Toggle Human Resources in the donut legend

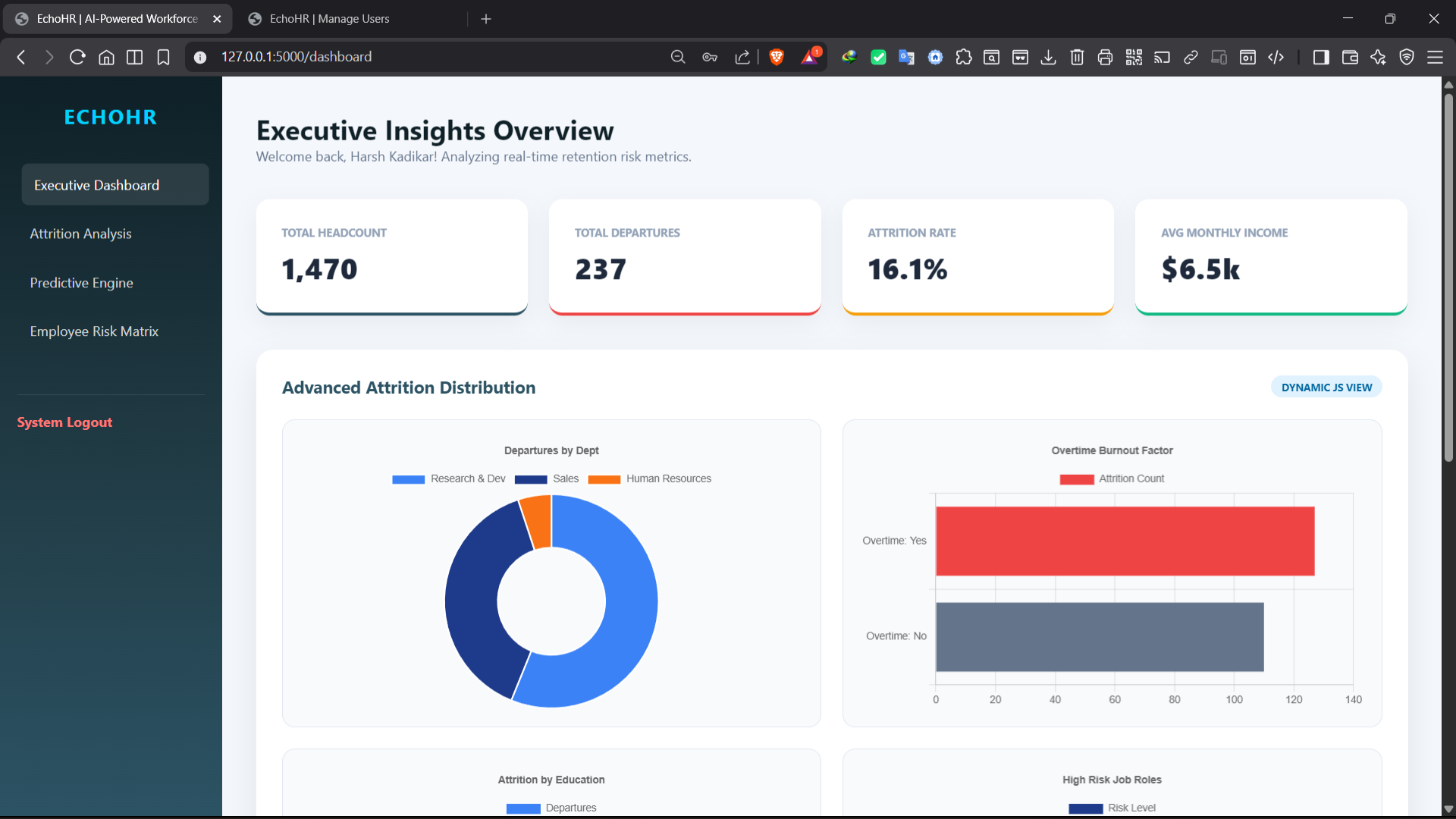[649, 479]
